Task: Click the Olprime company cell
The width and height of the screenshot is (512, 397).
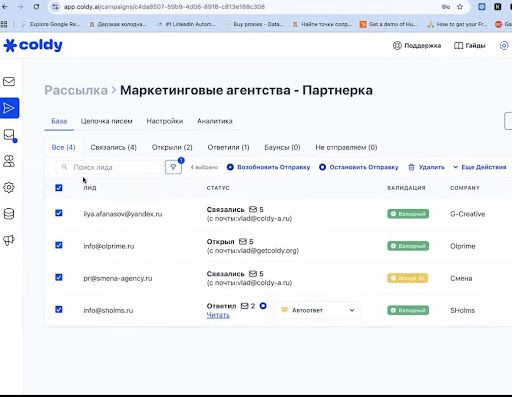Action: 463,246
